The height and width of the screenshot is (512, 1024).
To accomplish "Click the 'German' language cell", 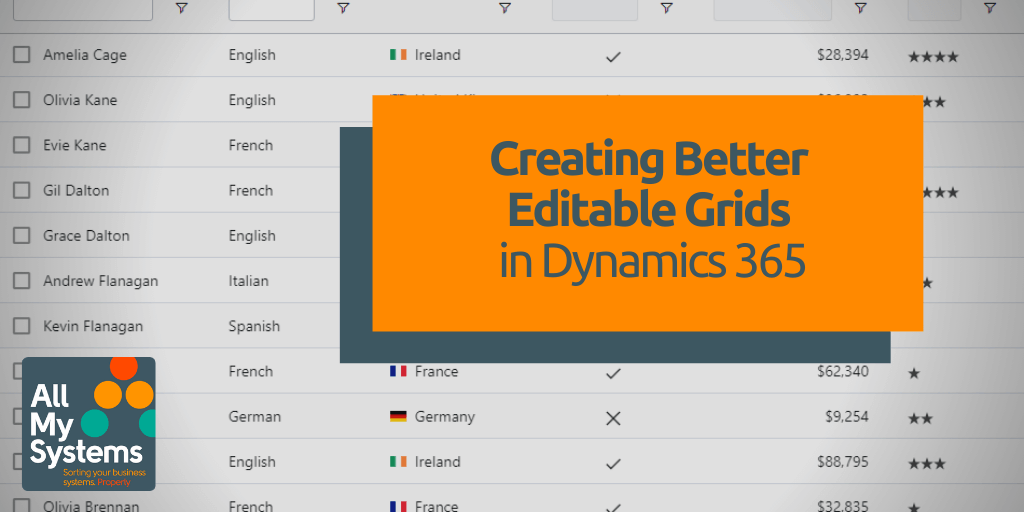I will pos(255,417).
